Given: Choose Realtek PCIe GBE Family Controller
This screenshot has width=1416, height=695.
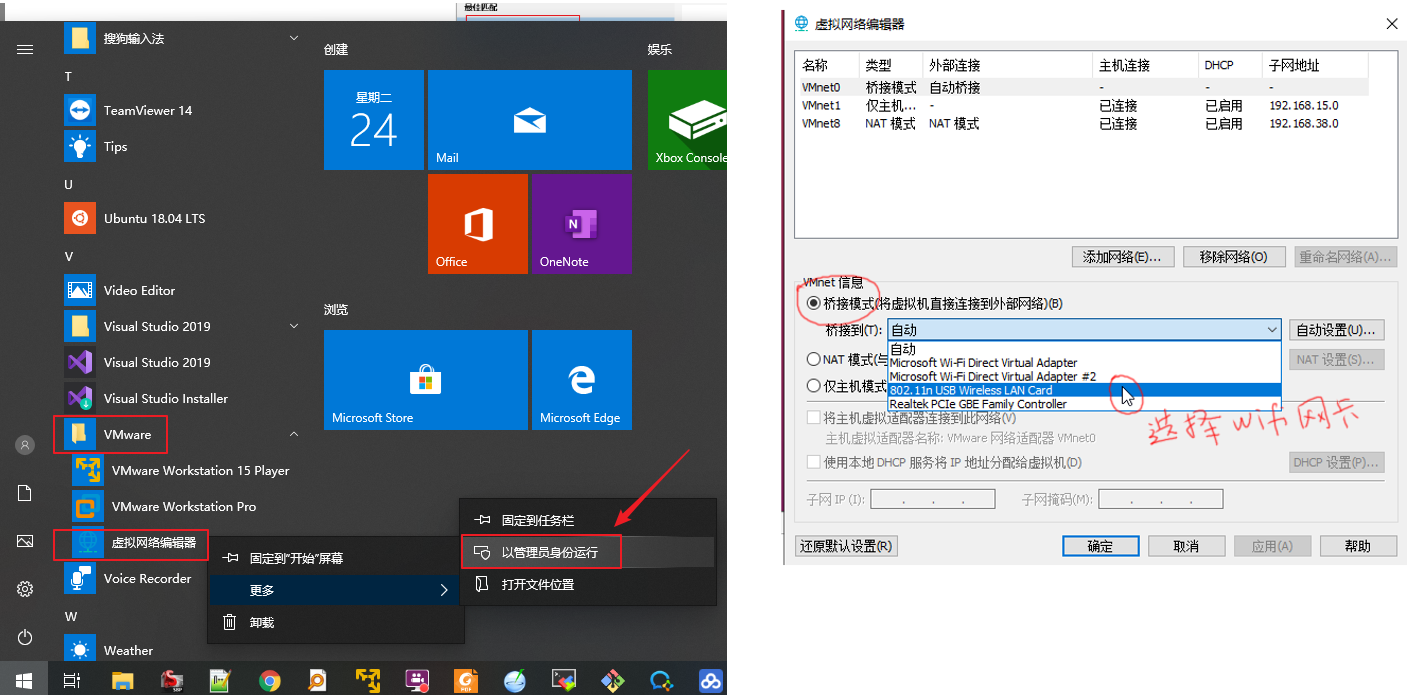Looking at the screenshot, I should [x=1084, y=404].
